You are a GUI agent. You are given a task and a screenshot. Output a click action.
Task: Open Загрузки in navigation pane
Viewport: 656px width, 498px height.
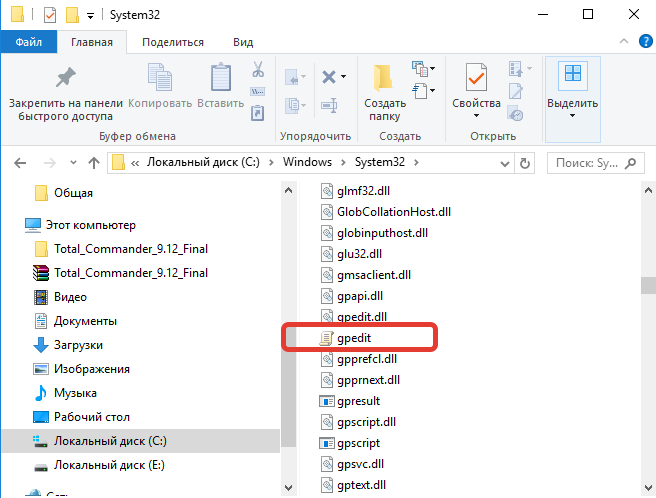pos(68,345)
